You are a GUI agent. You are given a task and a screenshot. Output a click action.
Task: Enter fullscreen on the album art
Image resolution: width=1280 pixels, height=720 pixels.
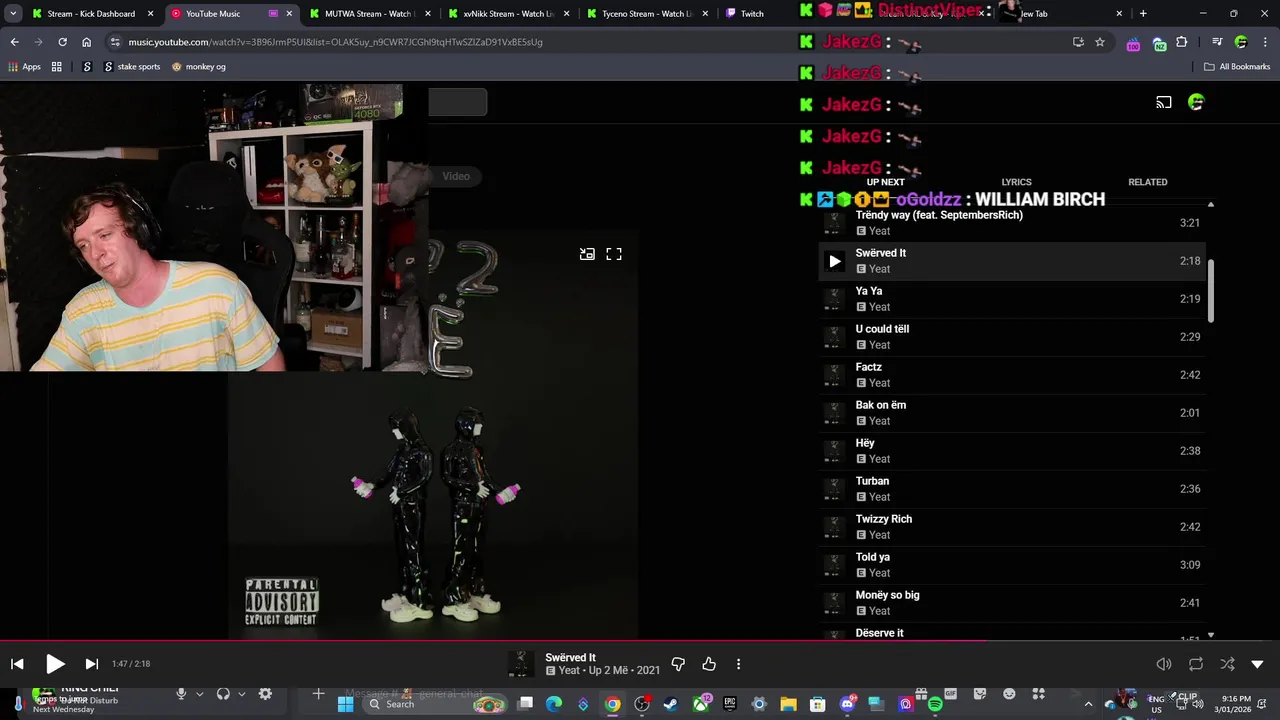tap(614, 254)
